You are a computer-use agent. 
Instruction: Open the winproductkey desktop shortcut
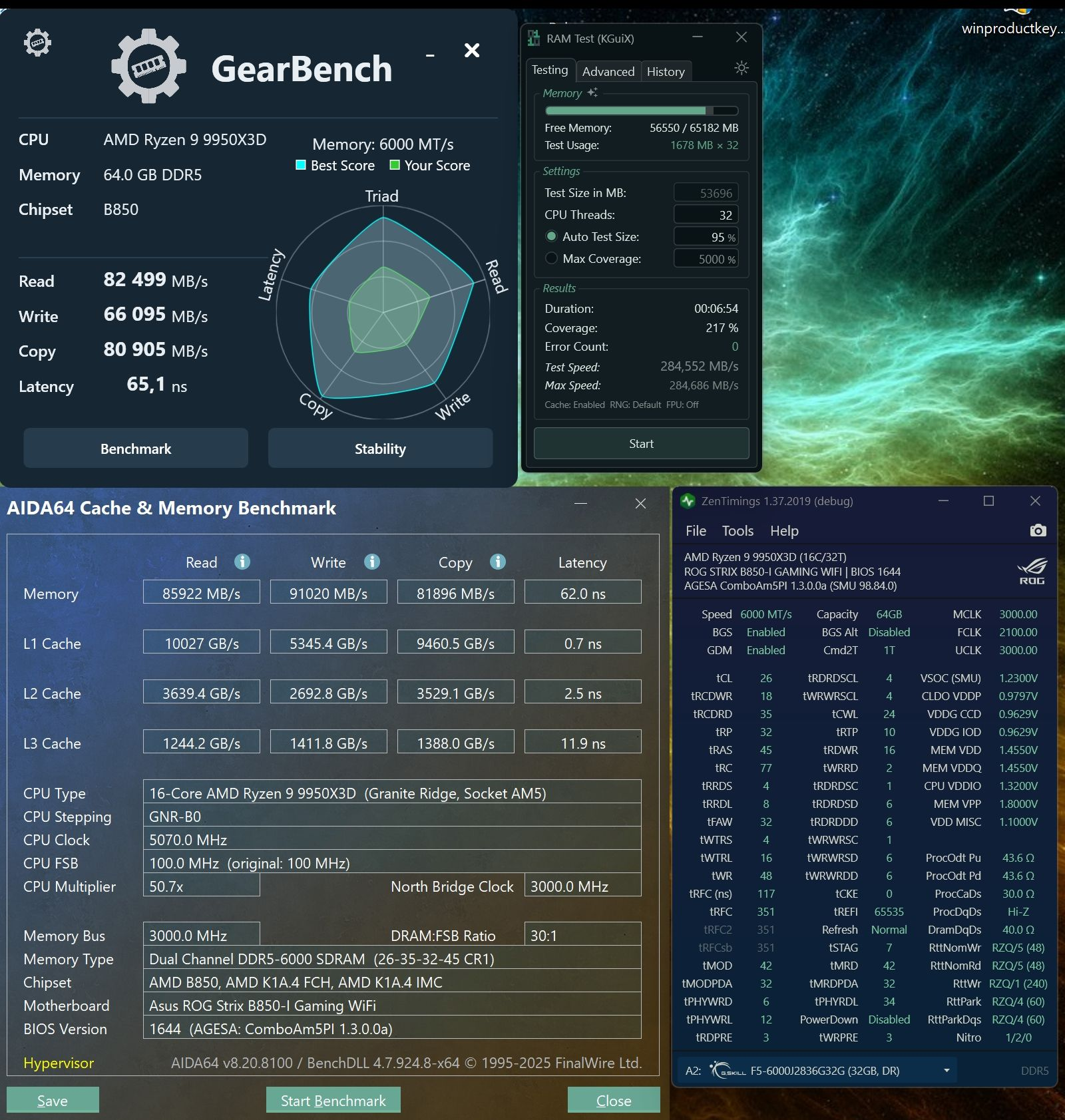(1014, 20)
